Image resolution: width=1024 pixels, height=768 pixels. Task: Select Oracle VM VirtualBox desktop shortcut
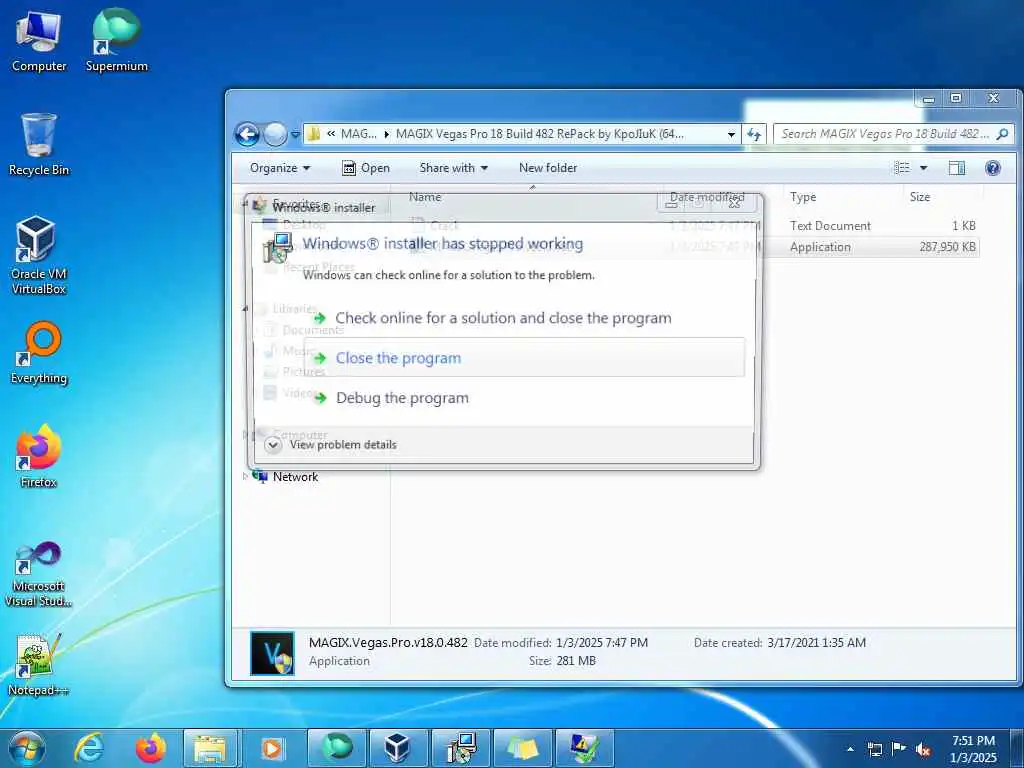[x=39, y=256]
